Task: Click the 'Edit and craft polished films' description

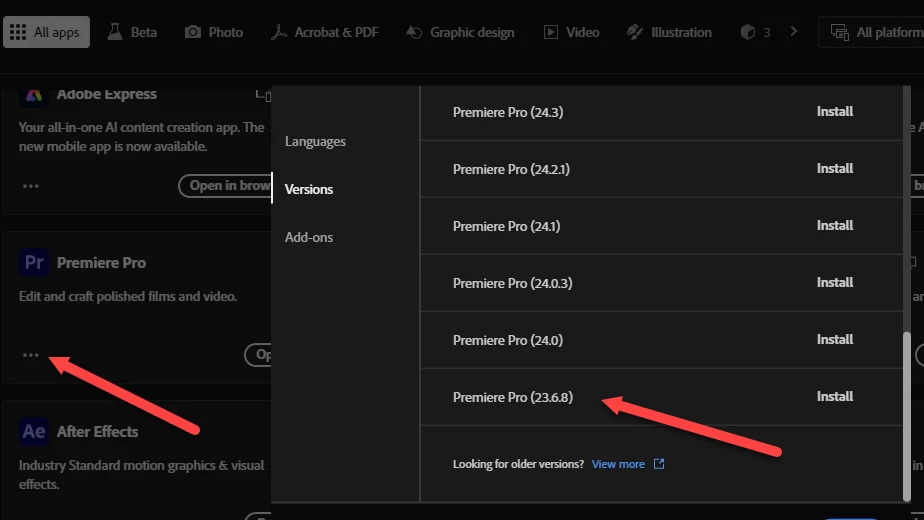Action: point(128,296)
